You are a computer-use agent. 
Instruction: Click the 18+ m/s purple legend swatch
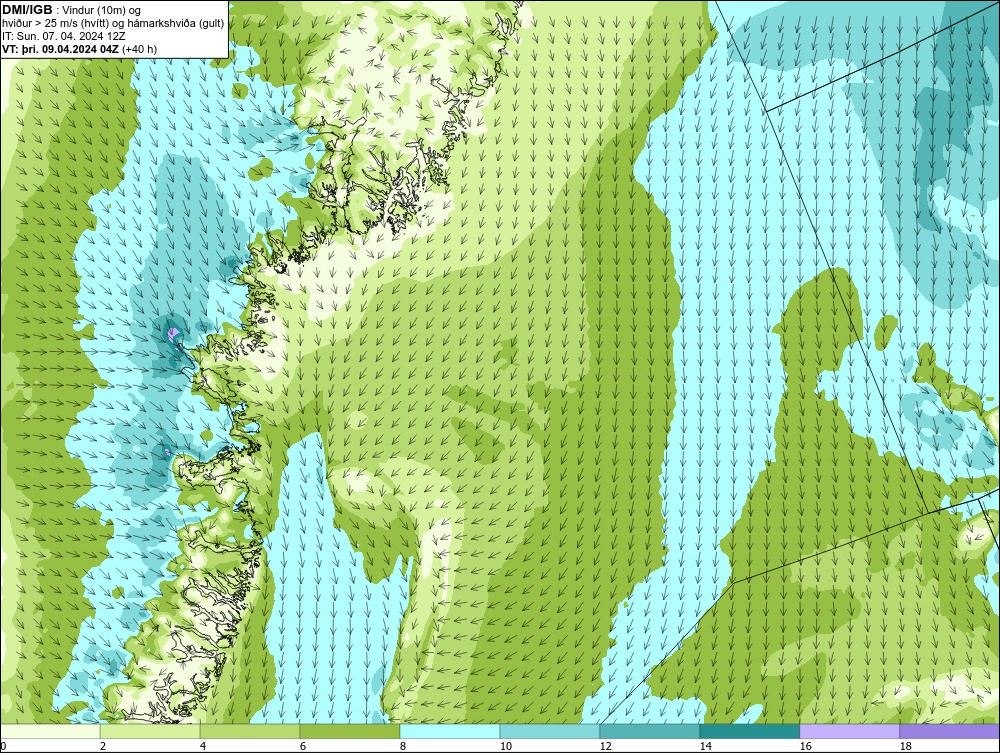tap(949, 731)
